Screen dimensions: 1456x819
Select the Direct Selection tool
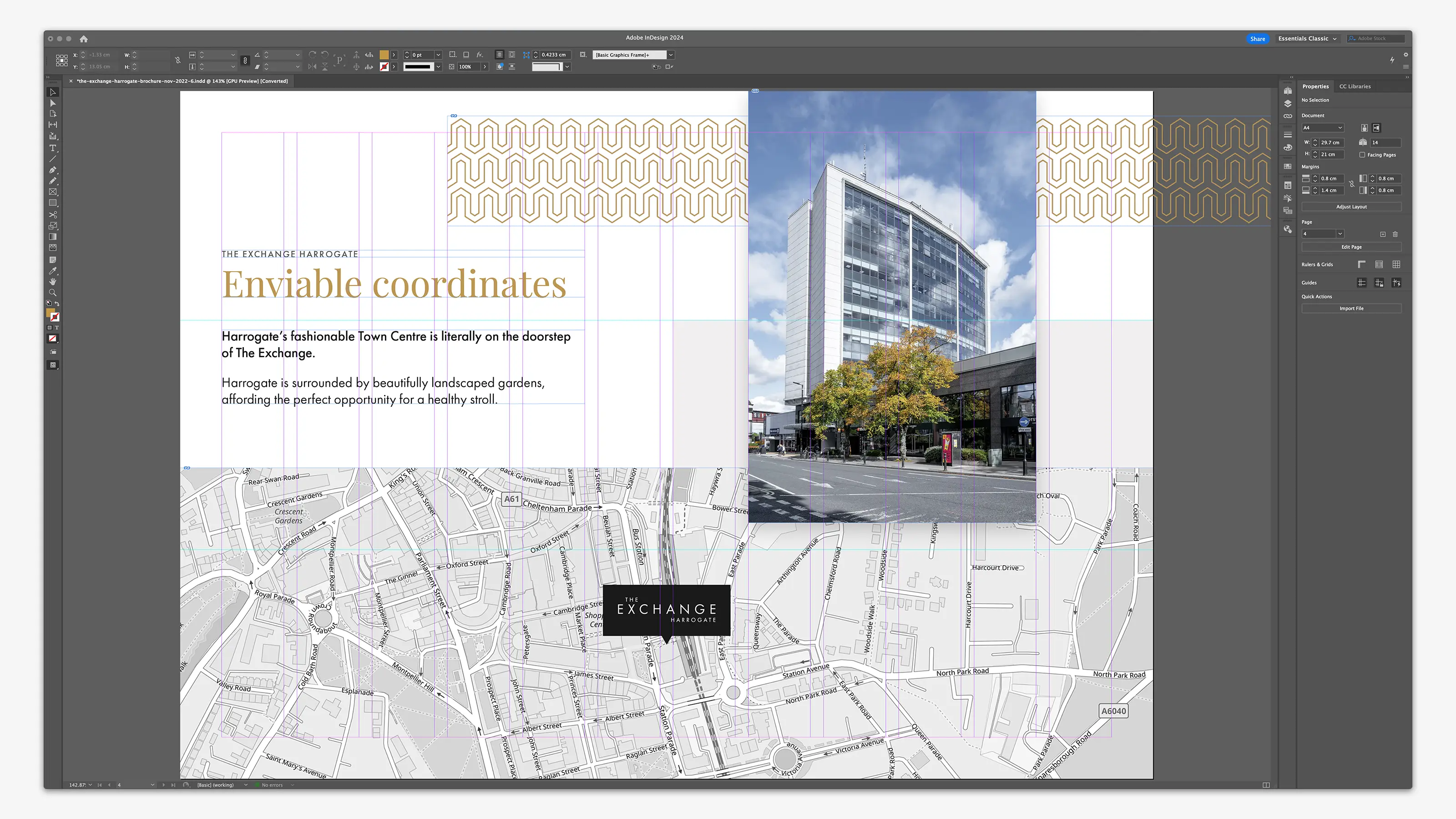click(53, 103)
